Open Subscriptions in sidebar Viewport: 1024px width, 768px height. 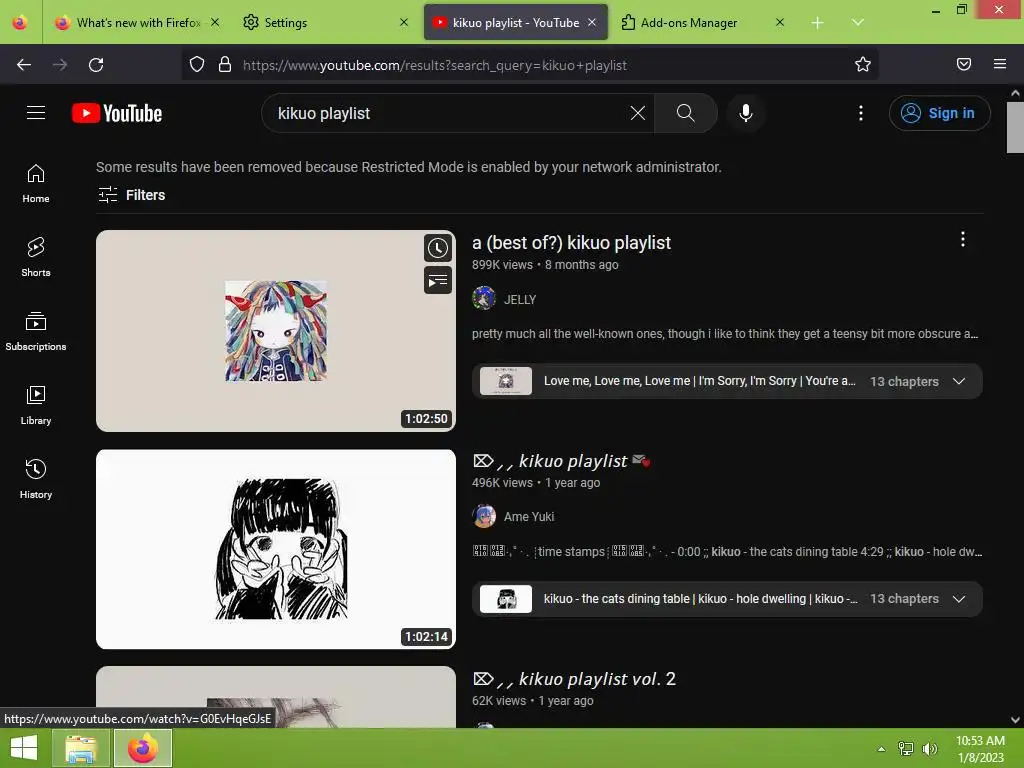point(36,331)
